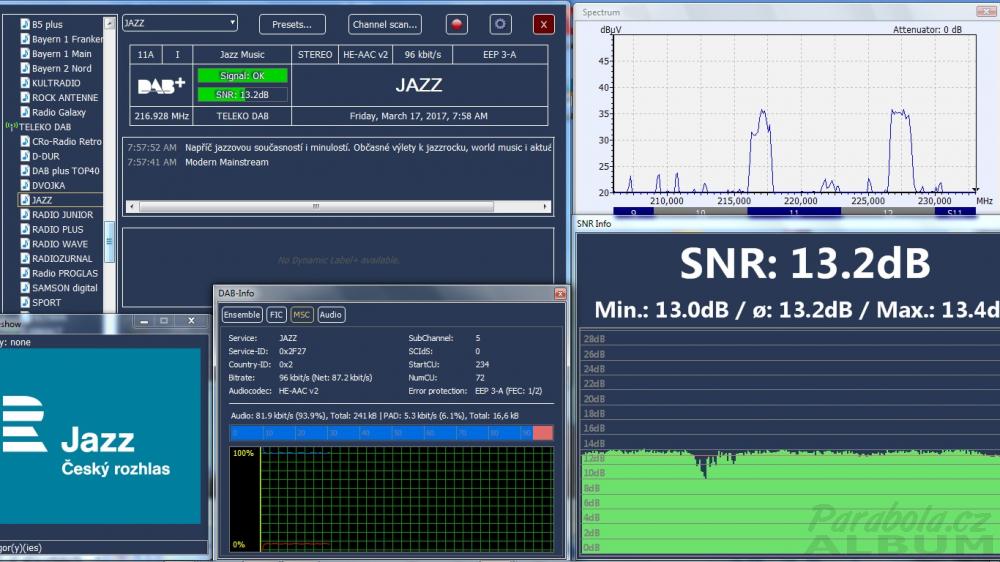Select D-DUR station
The image size is (1000, 562).
point(45,156)
